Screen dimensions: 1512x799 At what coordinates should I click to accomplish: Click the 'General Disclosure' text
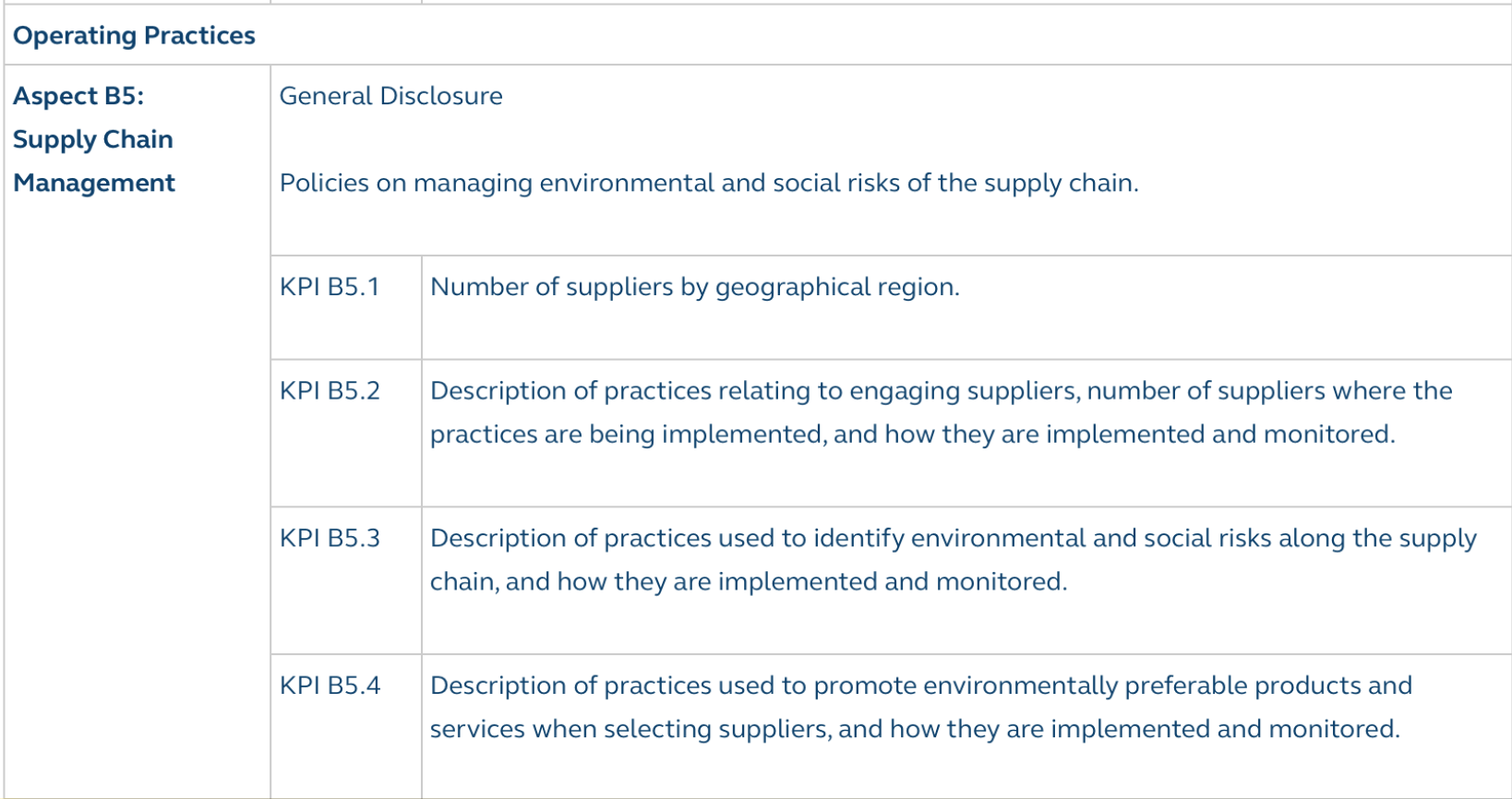pyautogui.click(x=390, y=96)
